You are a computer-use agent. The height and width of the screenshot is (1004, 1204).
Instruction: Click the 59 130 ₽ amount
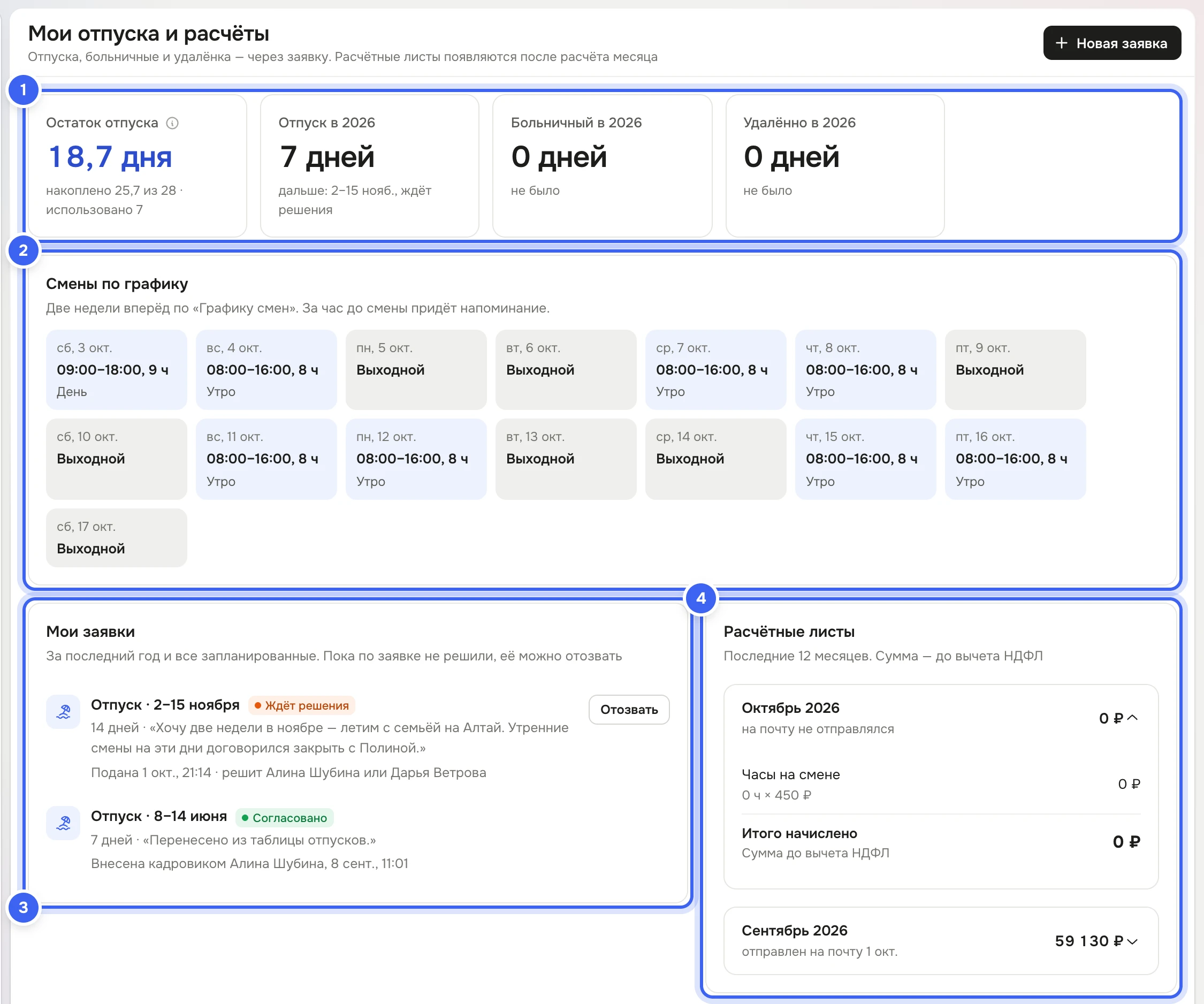pyautogui.click(x=1089, y=941)
